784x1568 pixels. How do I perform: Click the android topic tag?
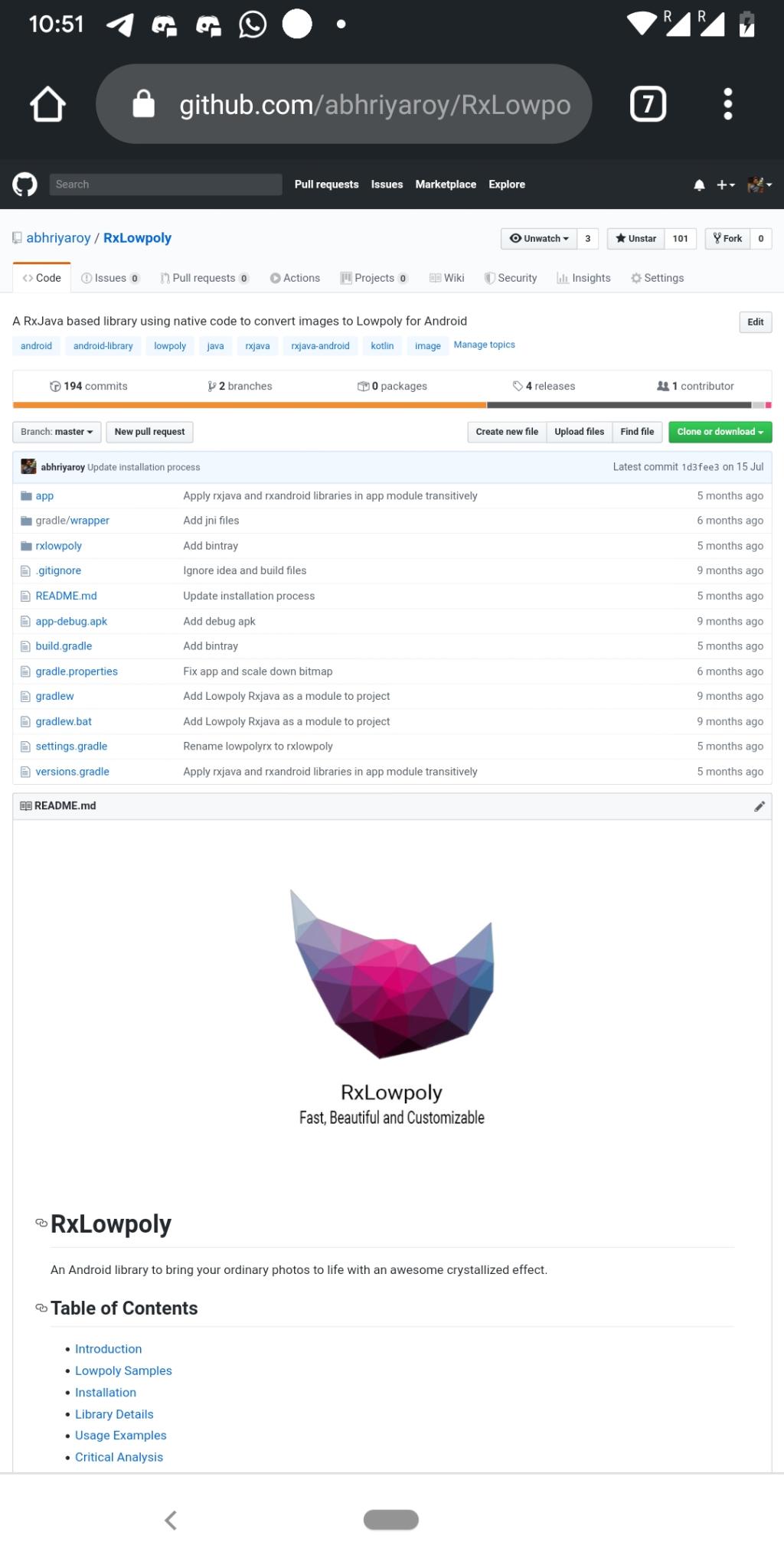coord(36,346)
